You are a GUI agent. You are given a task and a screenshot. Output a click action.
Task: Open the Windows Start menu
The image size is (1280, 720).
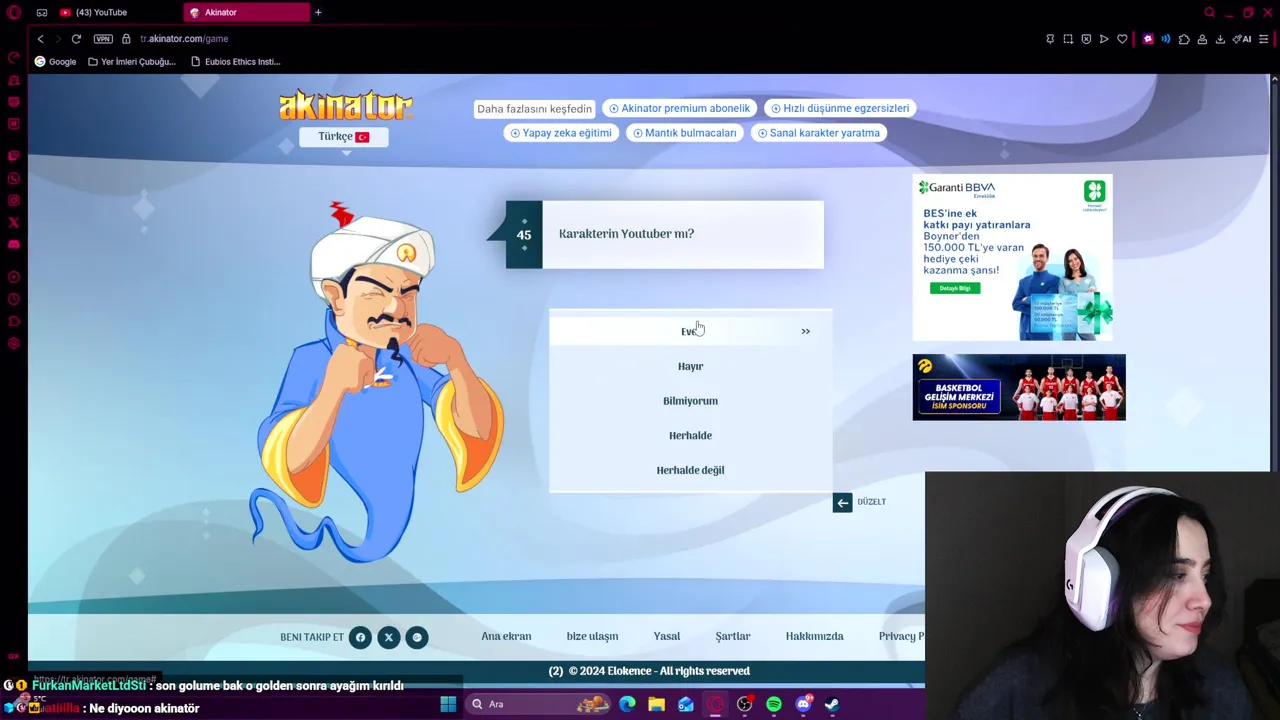click(448, 704)
